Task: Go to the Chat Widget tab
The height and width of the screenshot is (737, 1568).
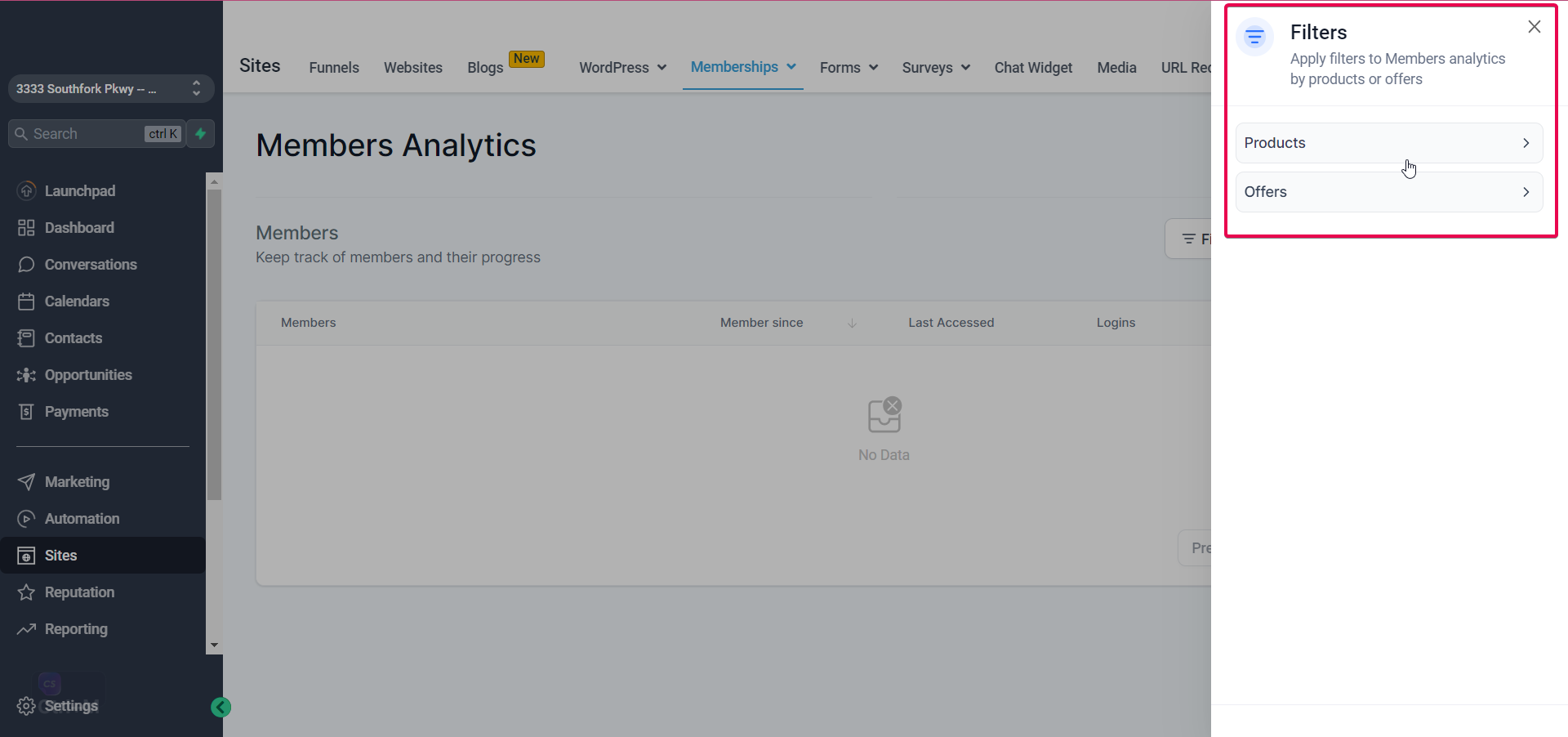Action: pyautogui.click(x=1033, y=68)
